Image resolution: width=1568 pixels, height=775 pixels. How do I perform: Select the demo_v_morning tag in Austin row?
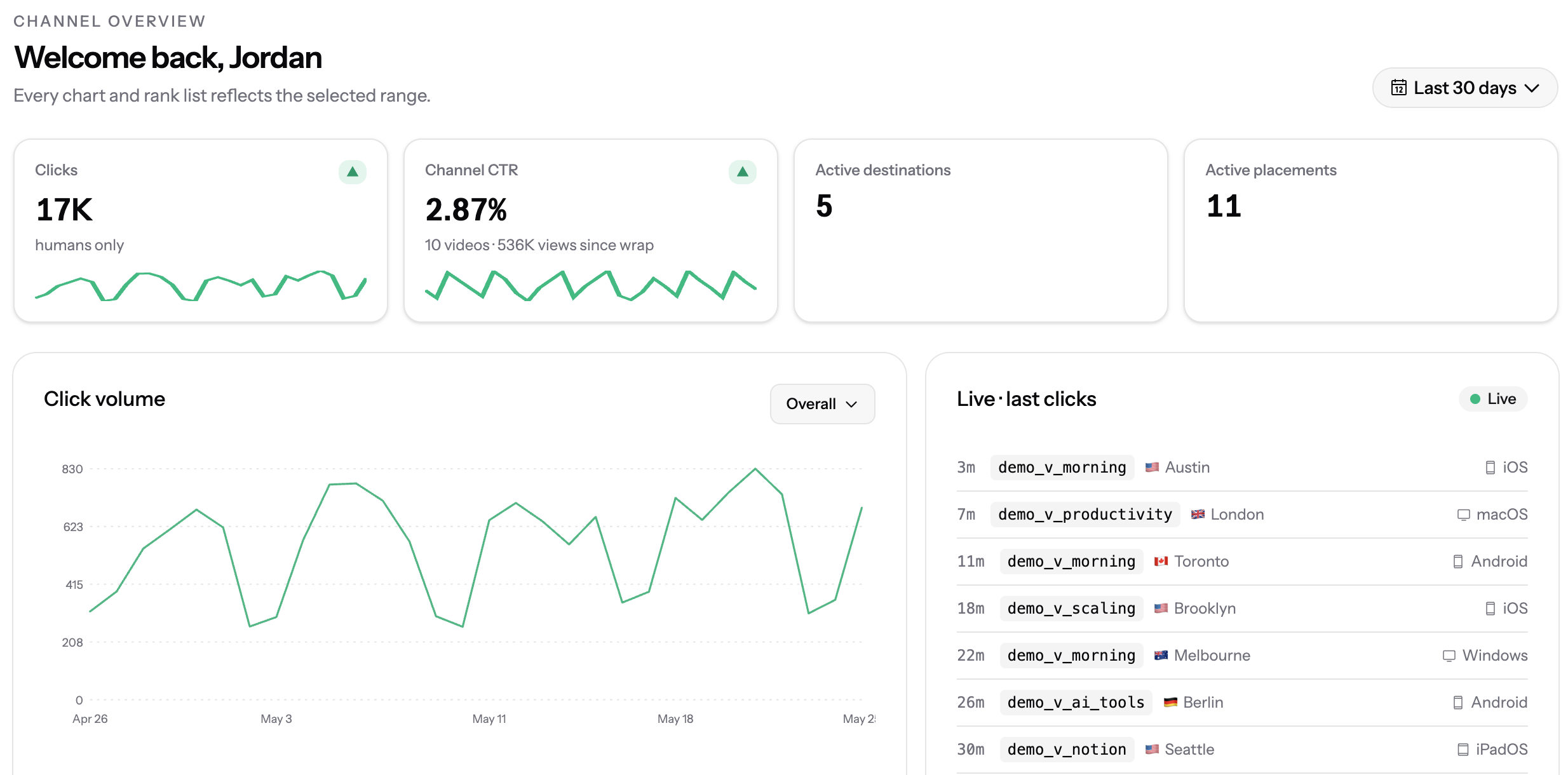coord(1062,468)
